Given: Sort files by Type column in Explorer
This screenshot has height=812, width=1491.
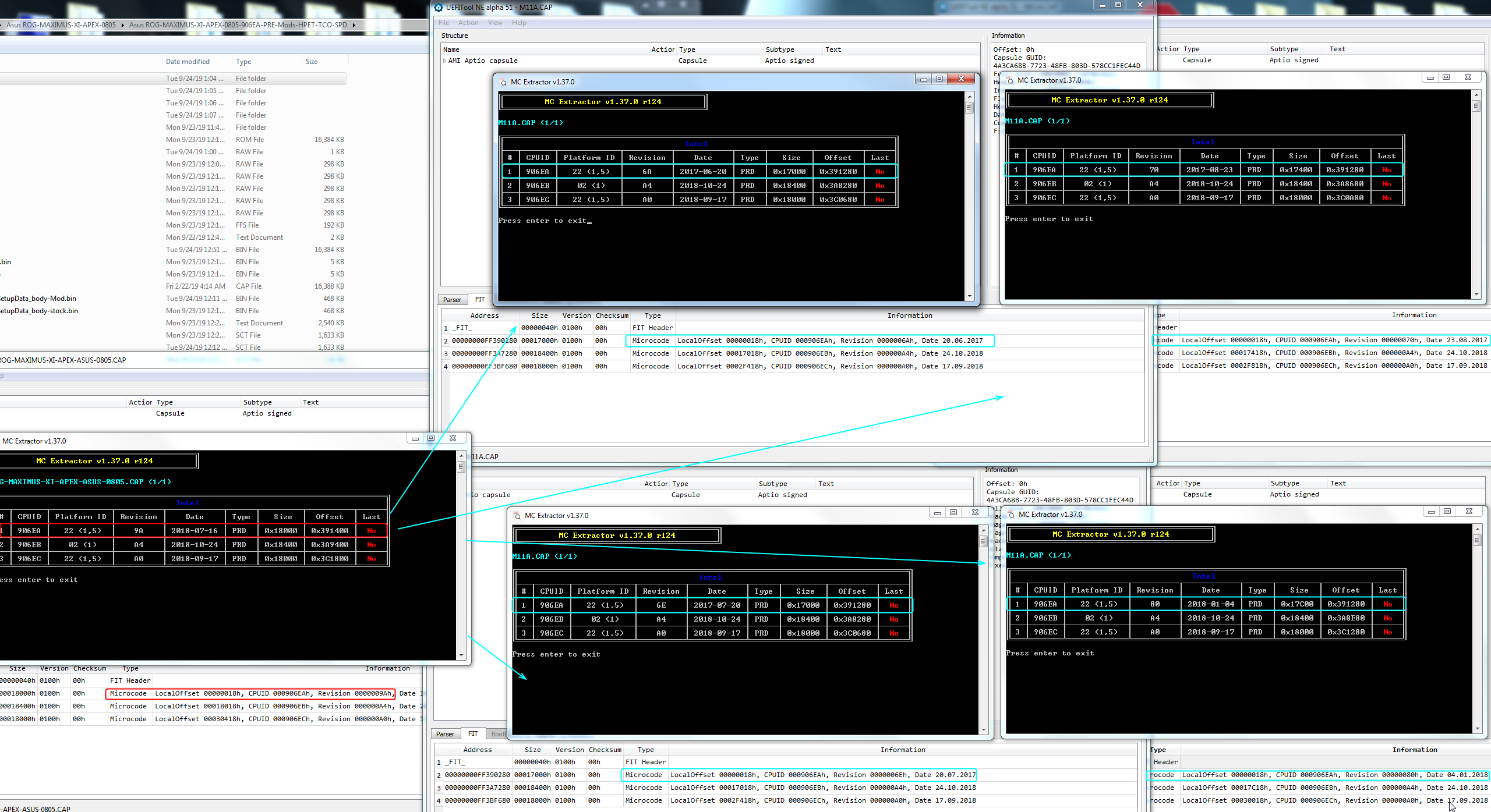Looking at the screenshot, I should 243,62.
